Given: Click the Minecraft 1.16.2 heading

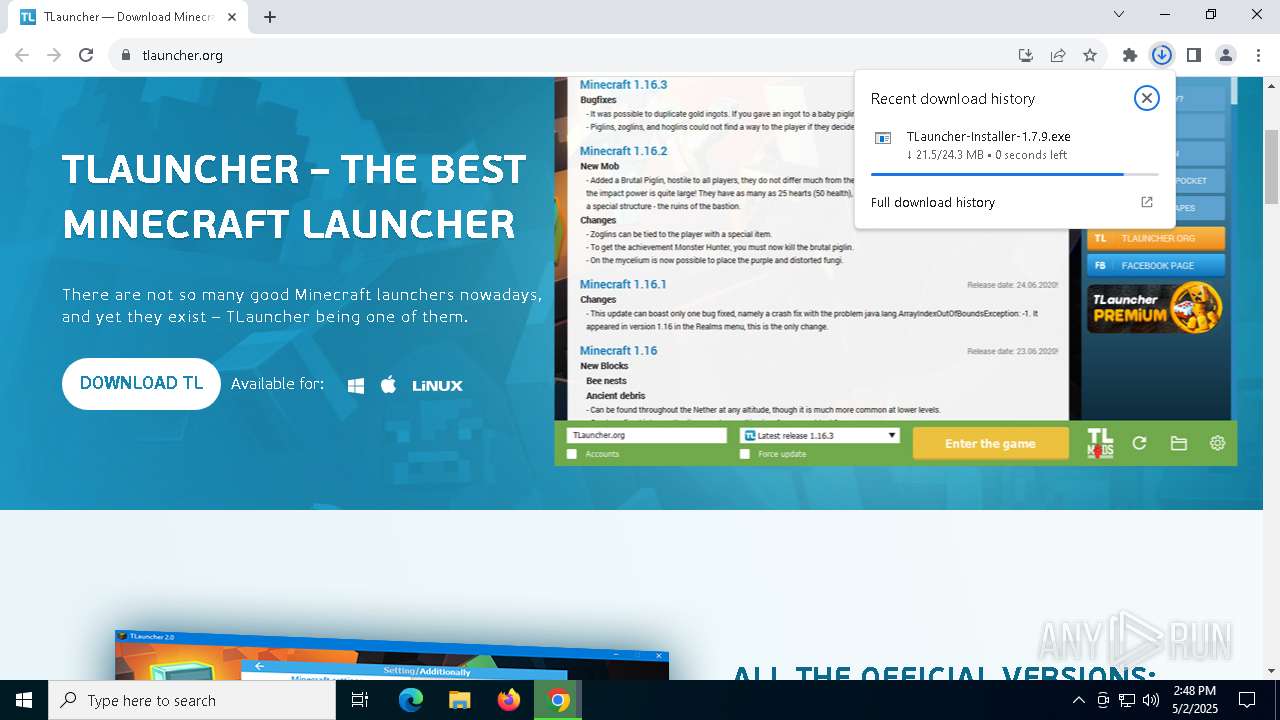Looking at the screenshot, I should pyautogui.click(x=623, y=151).
